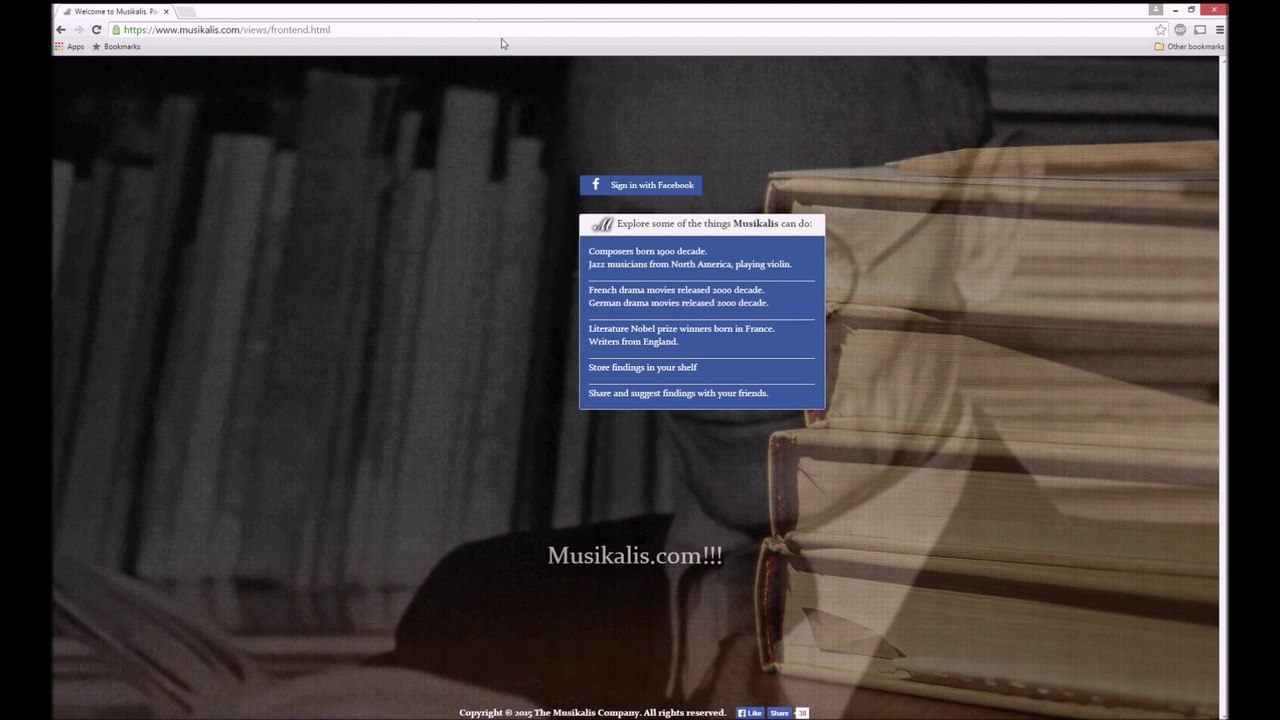
Task: Open the Bookmarks star folder
Action: pos(116,47)
